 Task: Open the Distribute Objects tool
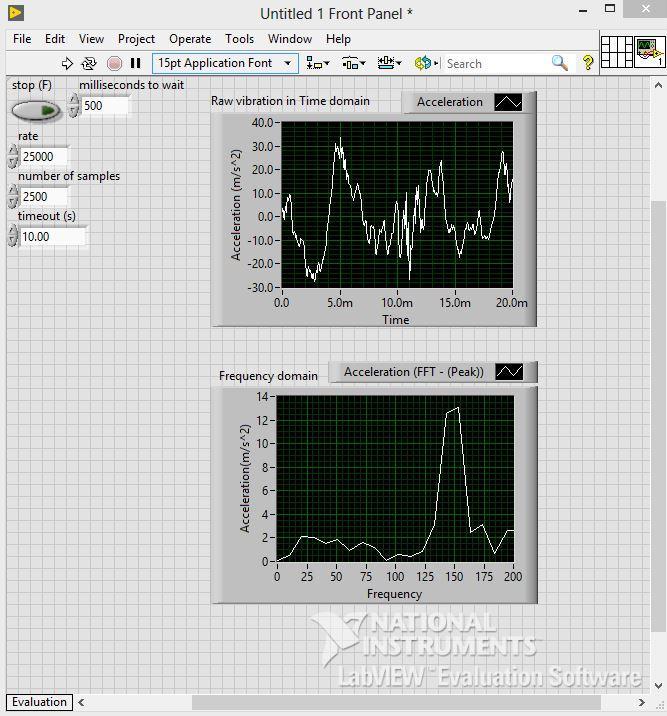pos(354,63)
